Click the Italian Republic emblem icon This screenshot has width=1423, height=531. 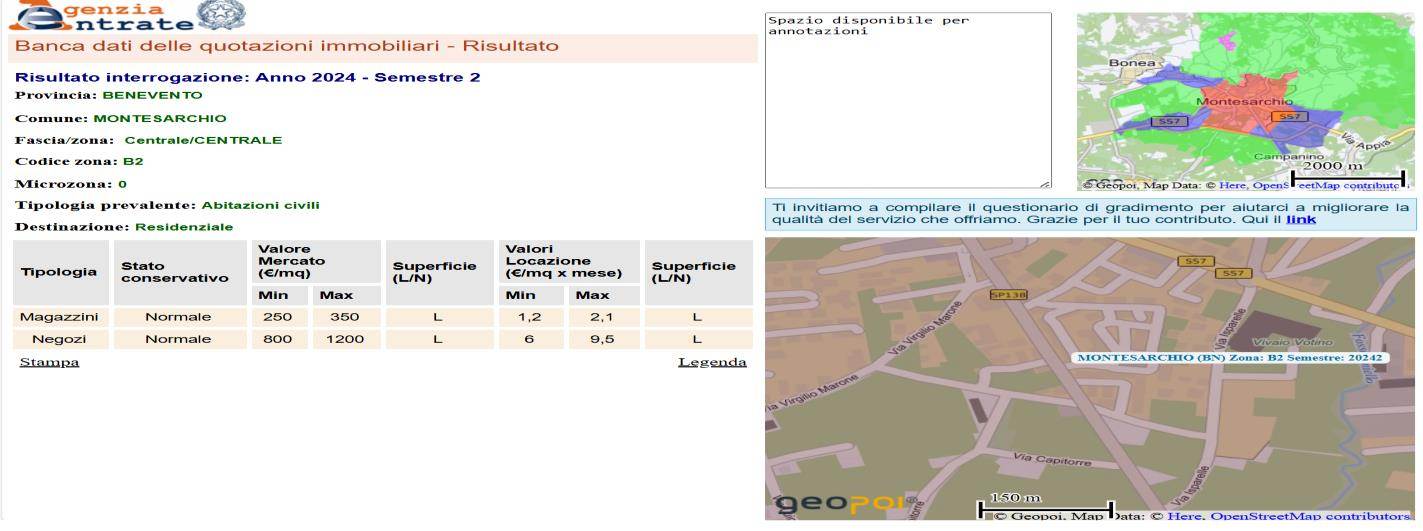click(220, 14)
